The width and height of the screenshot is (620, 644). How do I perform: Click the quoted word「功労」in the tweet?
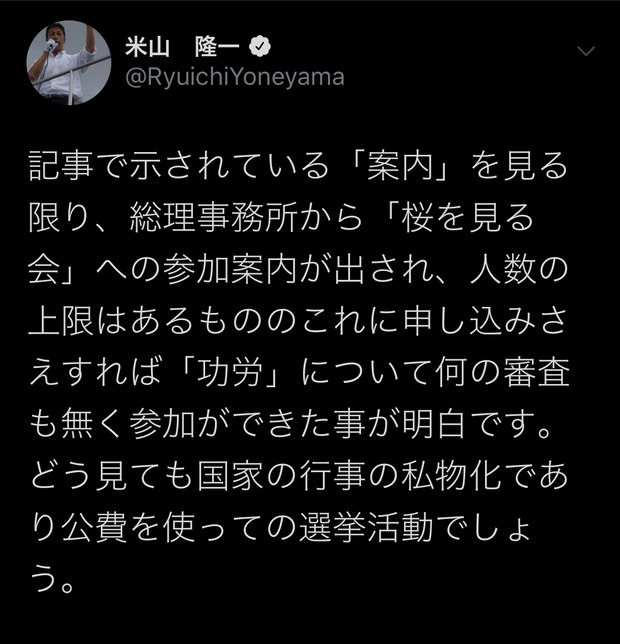coord(230,372)
